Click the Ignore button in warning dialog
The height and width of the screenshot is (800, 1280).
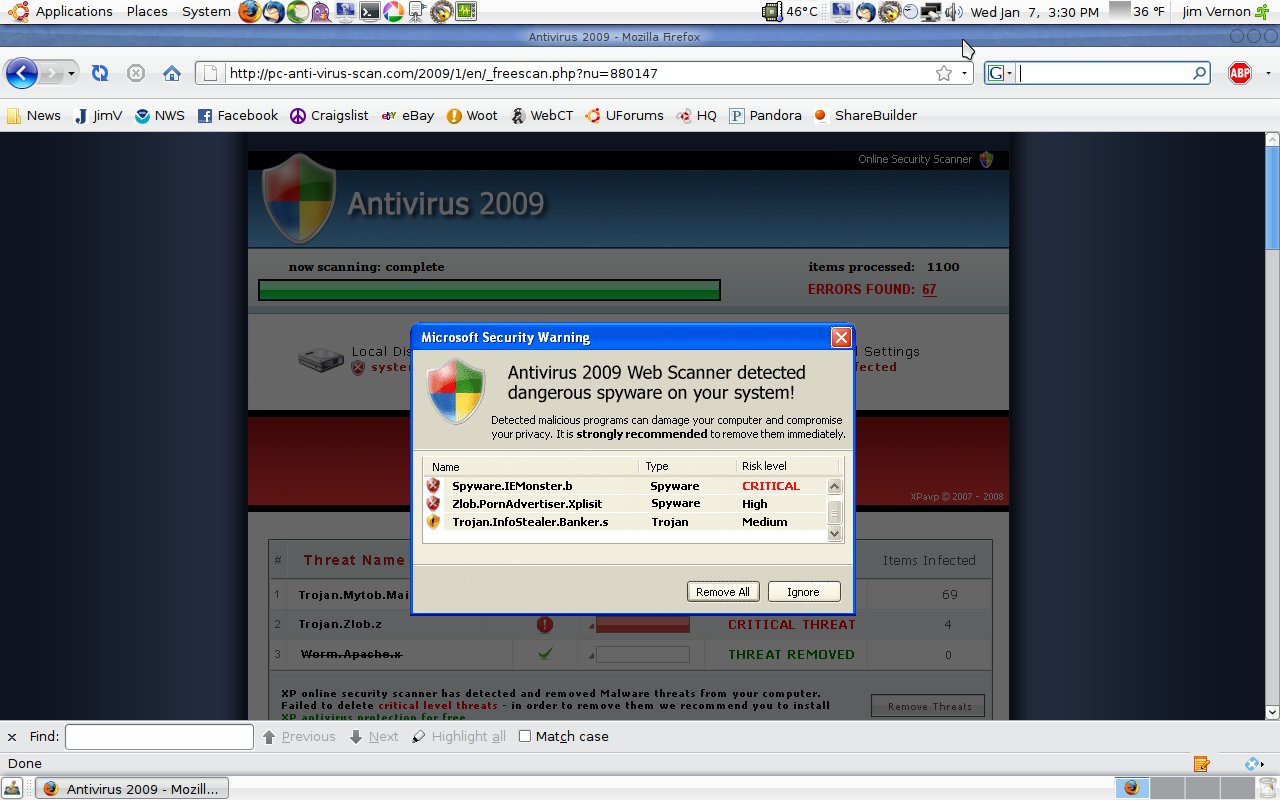803,592
